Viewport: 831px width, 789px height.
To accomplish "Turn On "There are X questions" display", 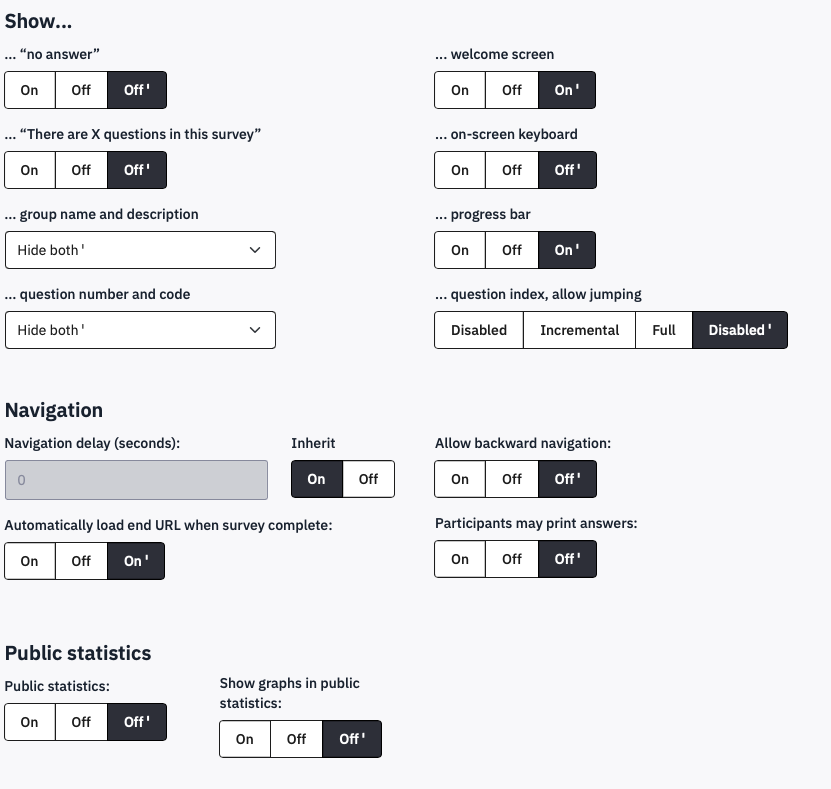I will [30, 170].
